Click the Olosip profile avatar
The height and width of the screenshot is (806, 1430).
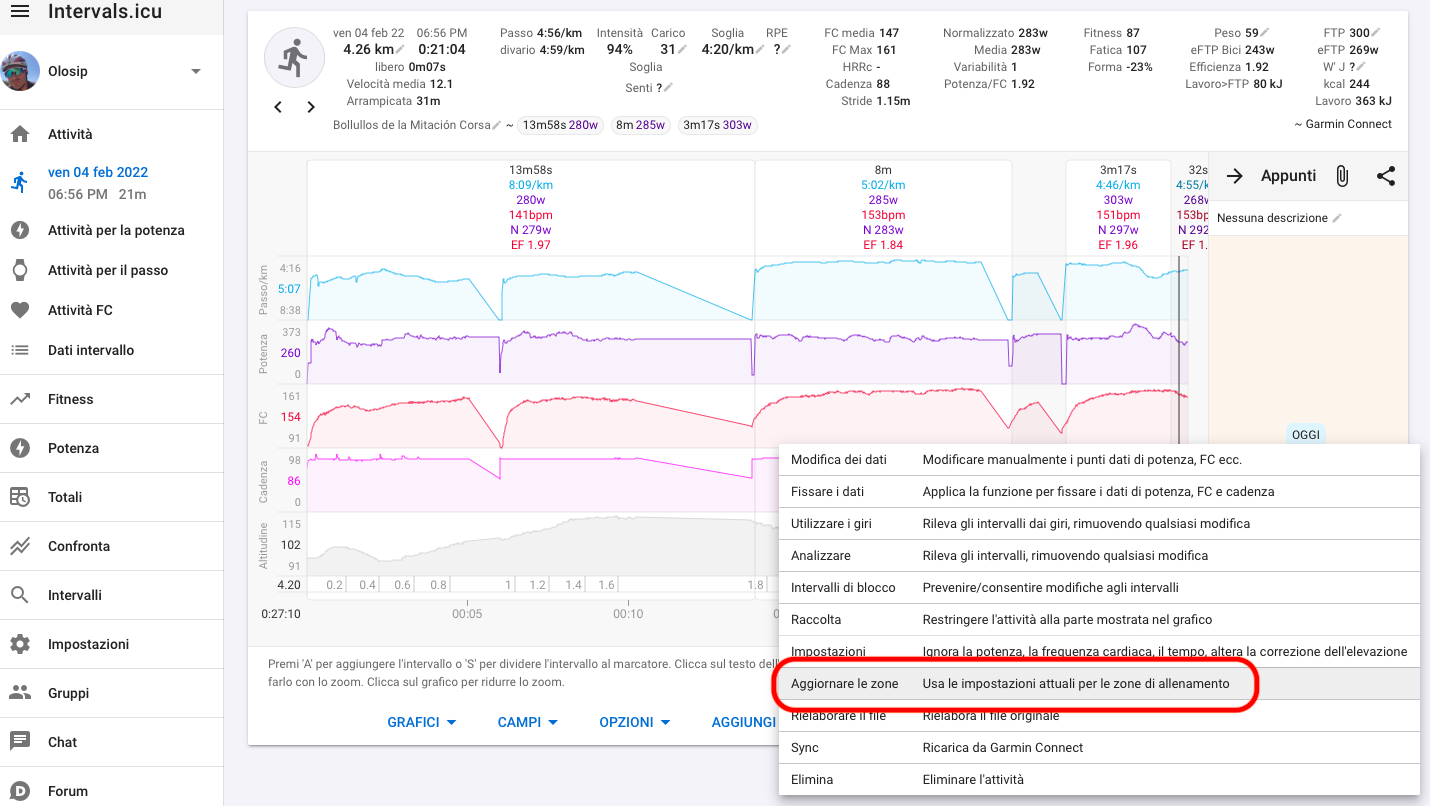(20, 71)
